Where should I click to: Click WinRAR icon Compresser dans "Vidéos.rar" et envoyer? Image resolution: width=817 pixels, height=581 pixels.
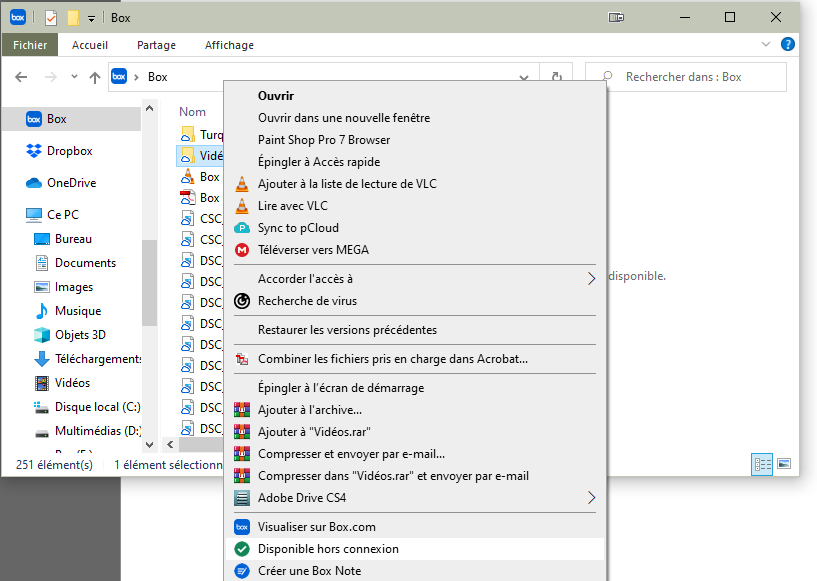pyautogui.click(x=242, y=476)
